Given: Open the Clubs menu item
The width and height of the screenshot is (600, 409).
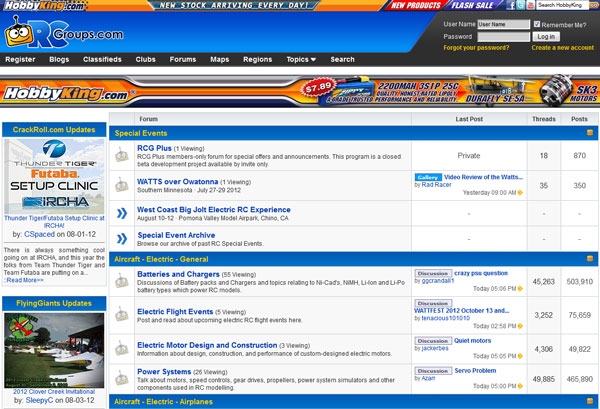Looking at the screenshot, I should 145,59.
